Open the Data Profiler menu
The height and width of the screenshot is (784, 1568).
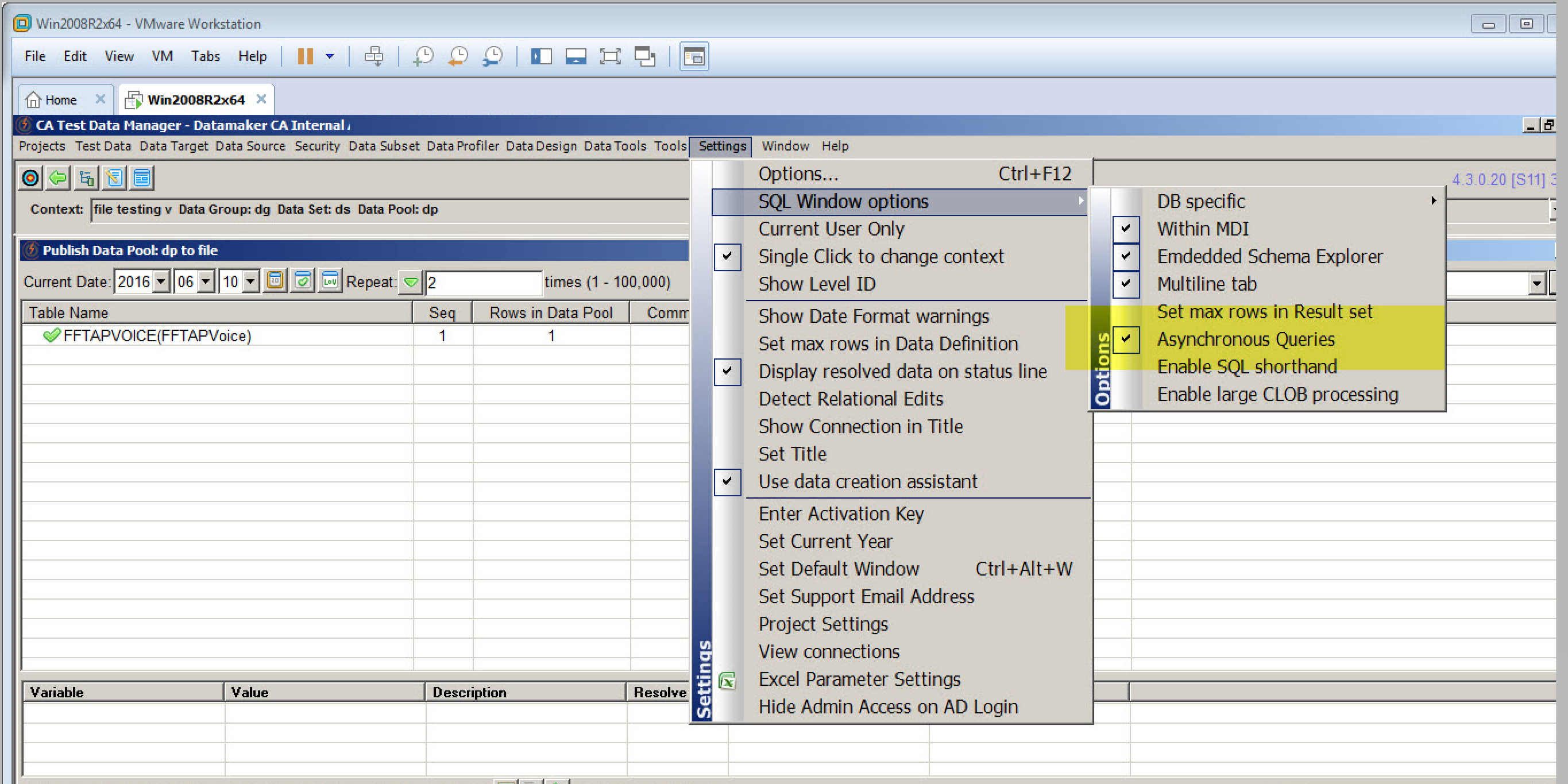(462, 146)
